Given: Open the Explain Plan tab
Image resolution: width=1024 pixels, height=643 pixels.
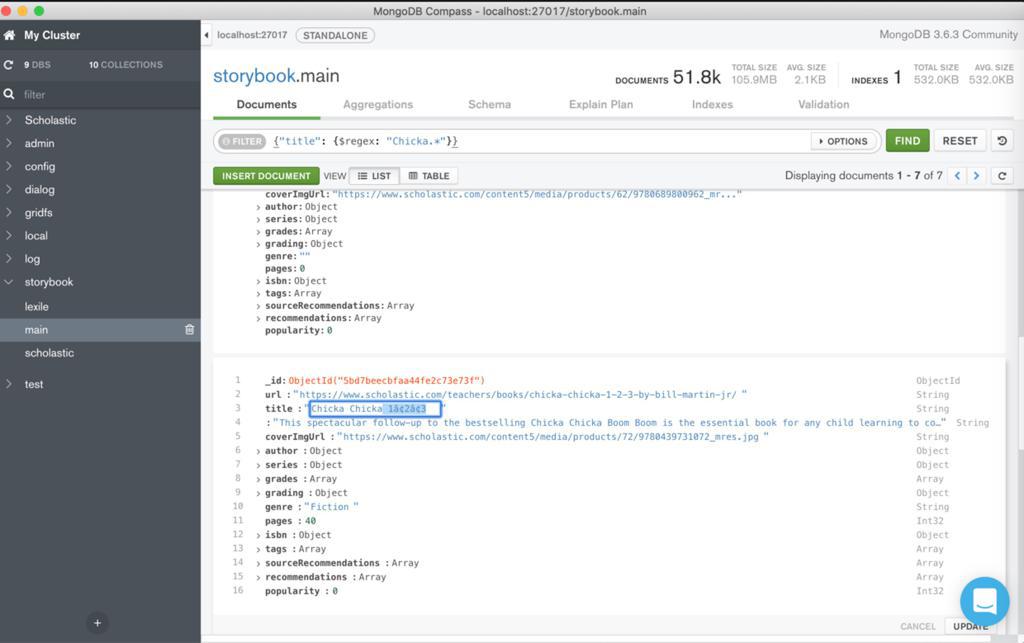Looking at the screenshot, I should point(601,104).
